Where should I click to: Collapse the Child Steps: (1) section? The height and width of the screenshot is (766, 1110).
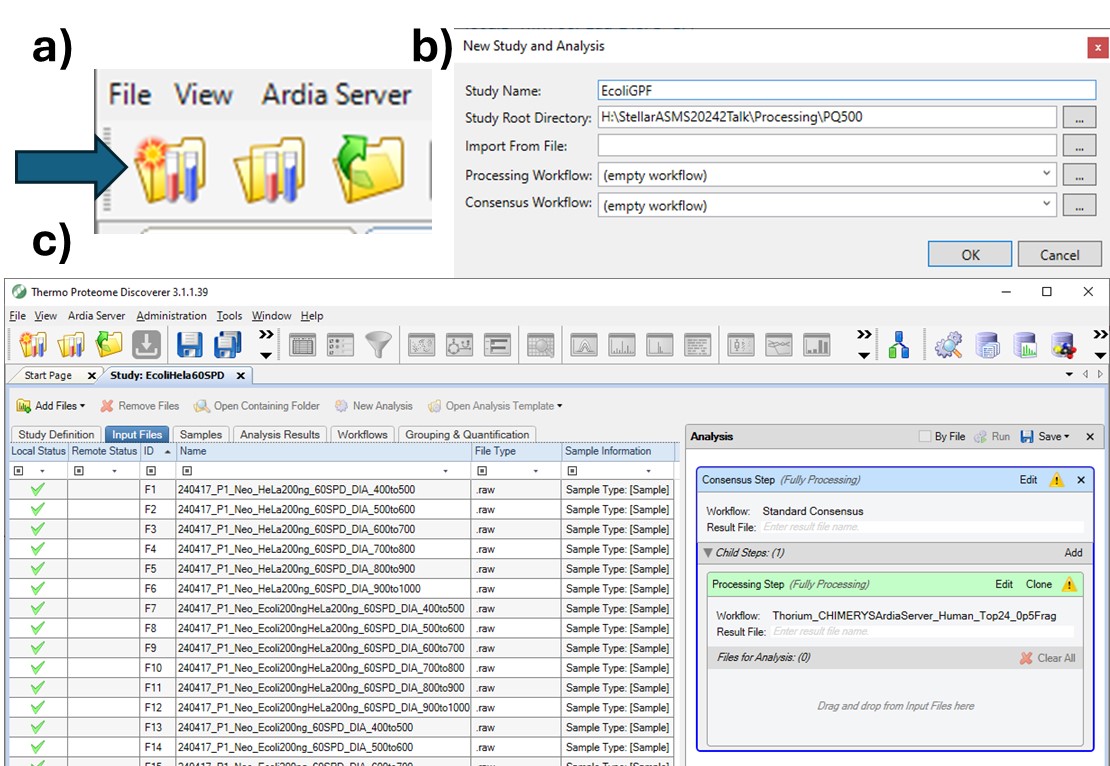click(708, 552)
